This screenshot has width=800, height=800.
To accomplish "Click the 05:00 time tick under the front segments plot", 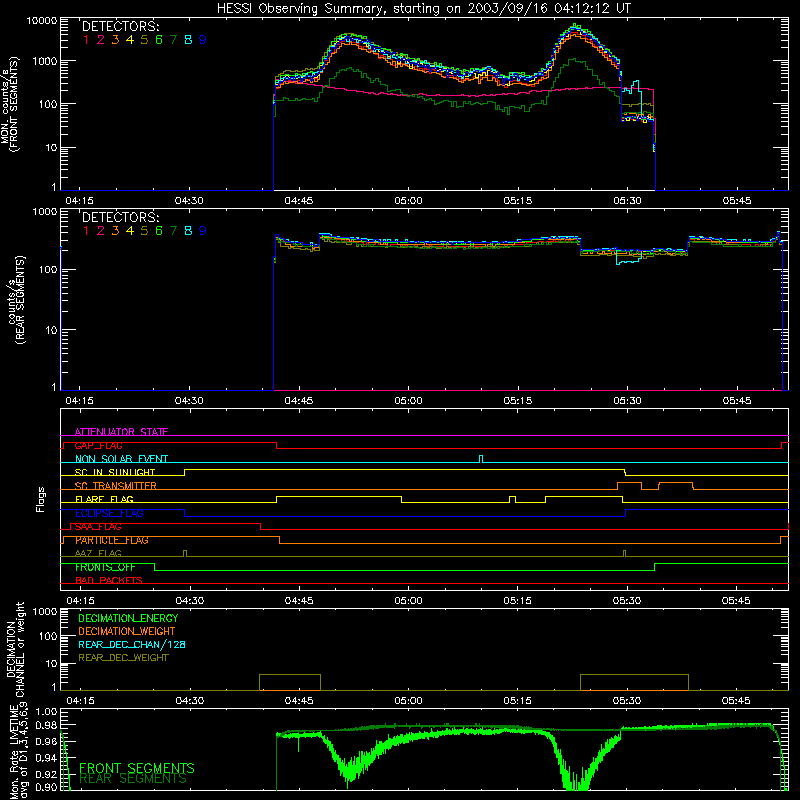I will coord(408,201).
